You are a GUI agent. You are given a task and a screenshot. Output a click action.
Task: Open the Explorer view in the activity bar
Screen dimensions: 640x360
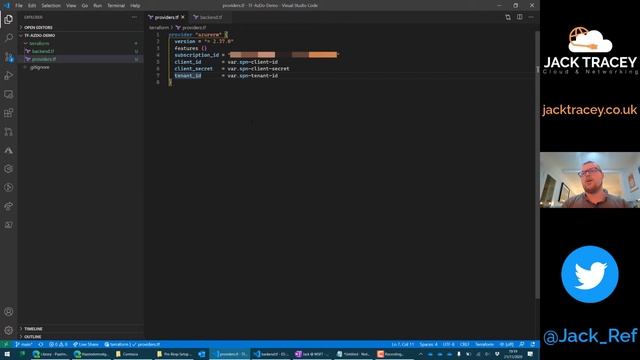click(9, 19)
